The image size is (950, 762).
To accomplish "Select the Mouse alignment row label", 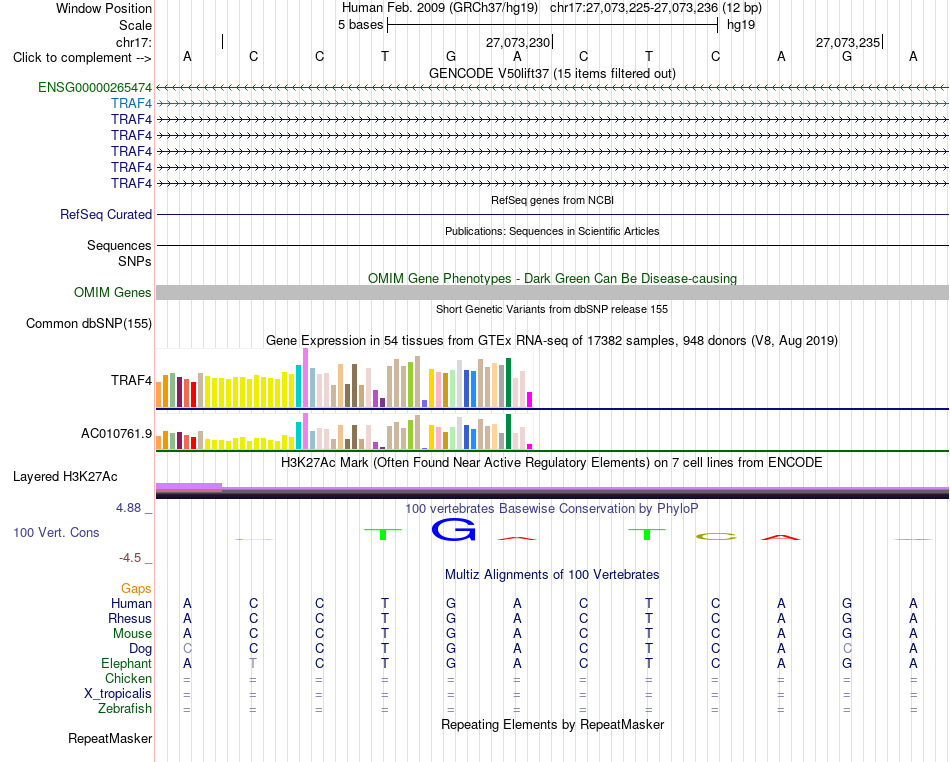I will 132,634.
